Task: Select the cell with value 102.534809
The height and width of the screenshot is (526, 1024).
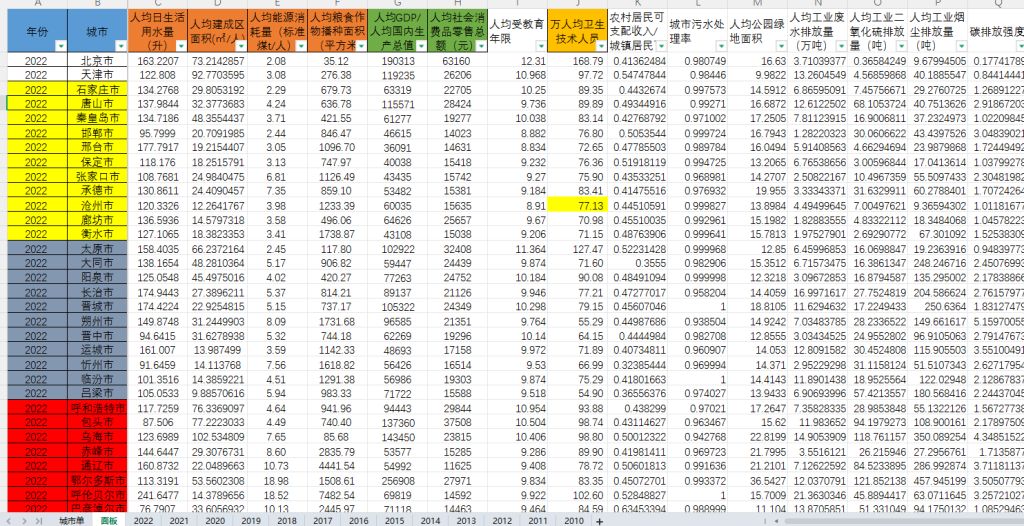Action: pos(217,436)
